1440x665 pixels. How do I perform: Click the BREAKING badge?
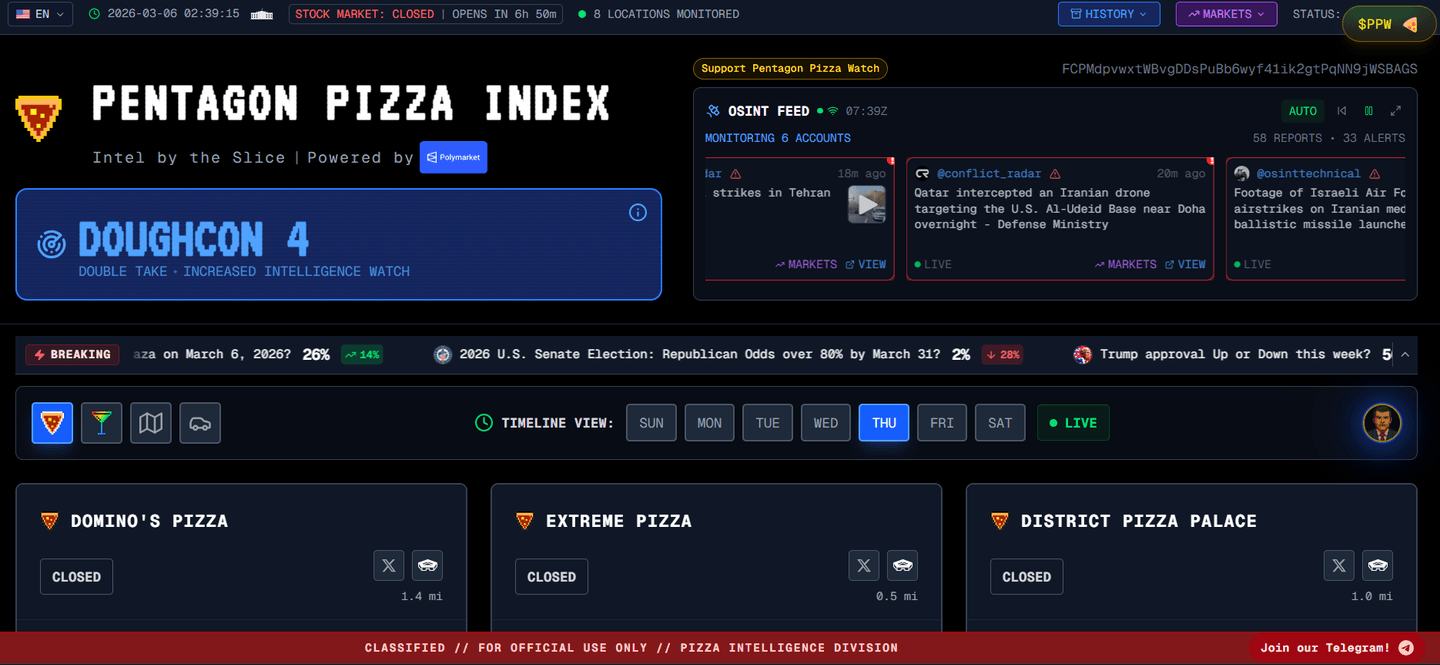pyautogui.click(x=73, y=354)
